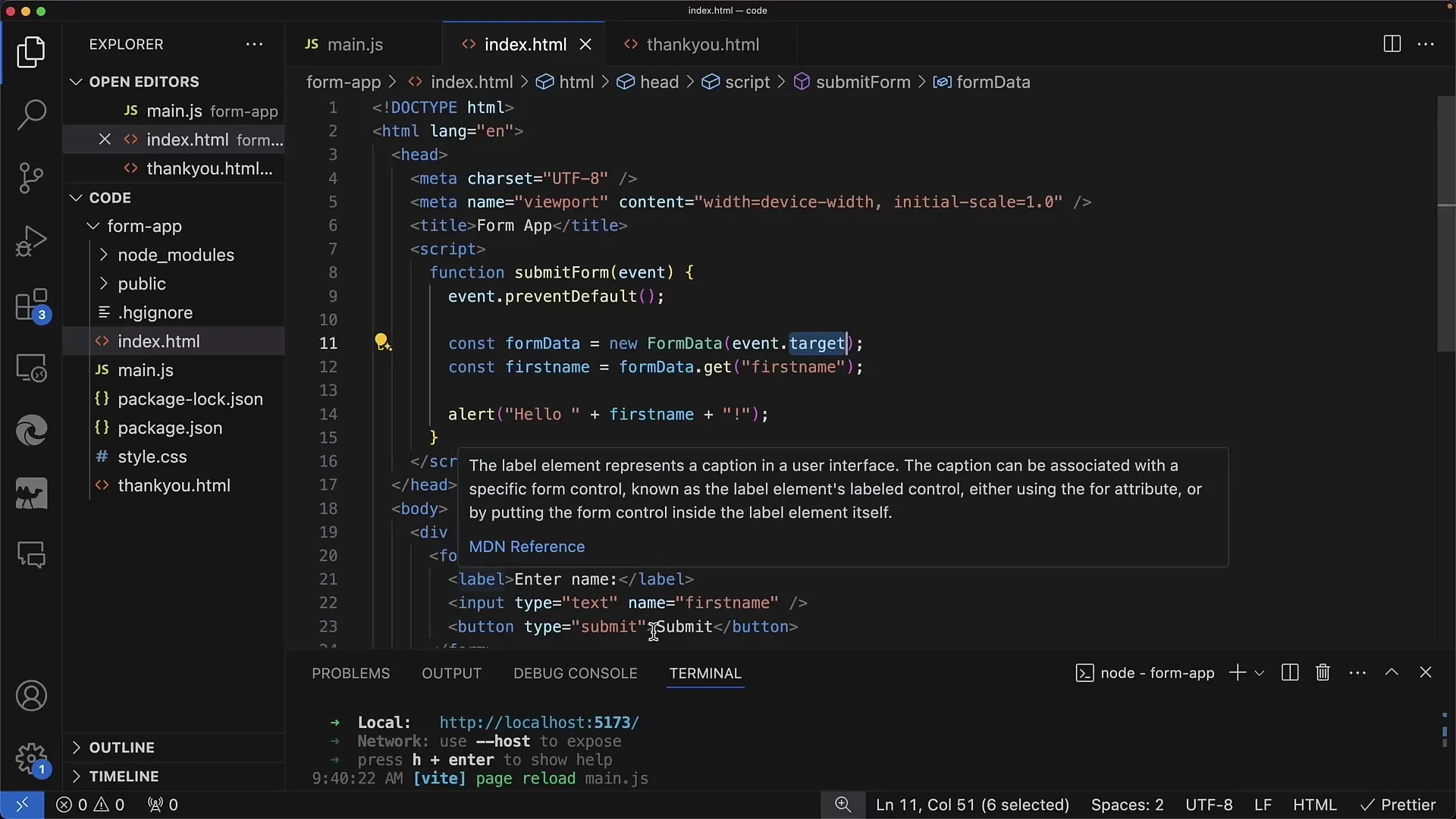The width and height of the screenshot is (1456, 819).
Task: Select the Terminal panel tab
Action: tap(705, 673)
